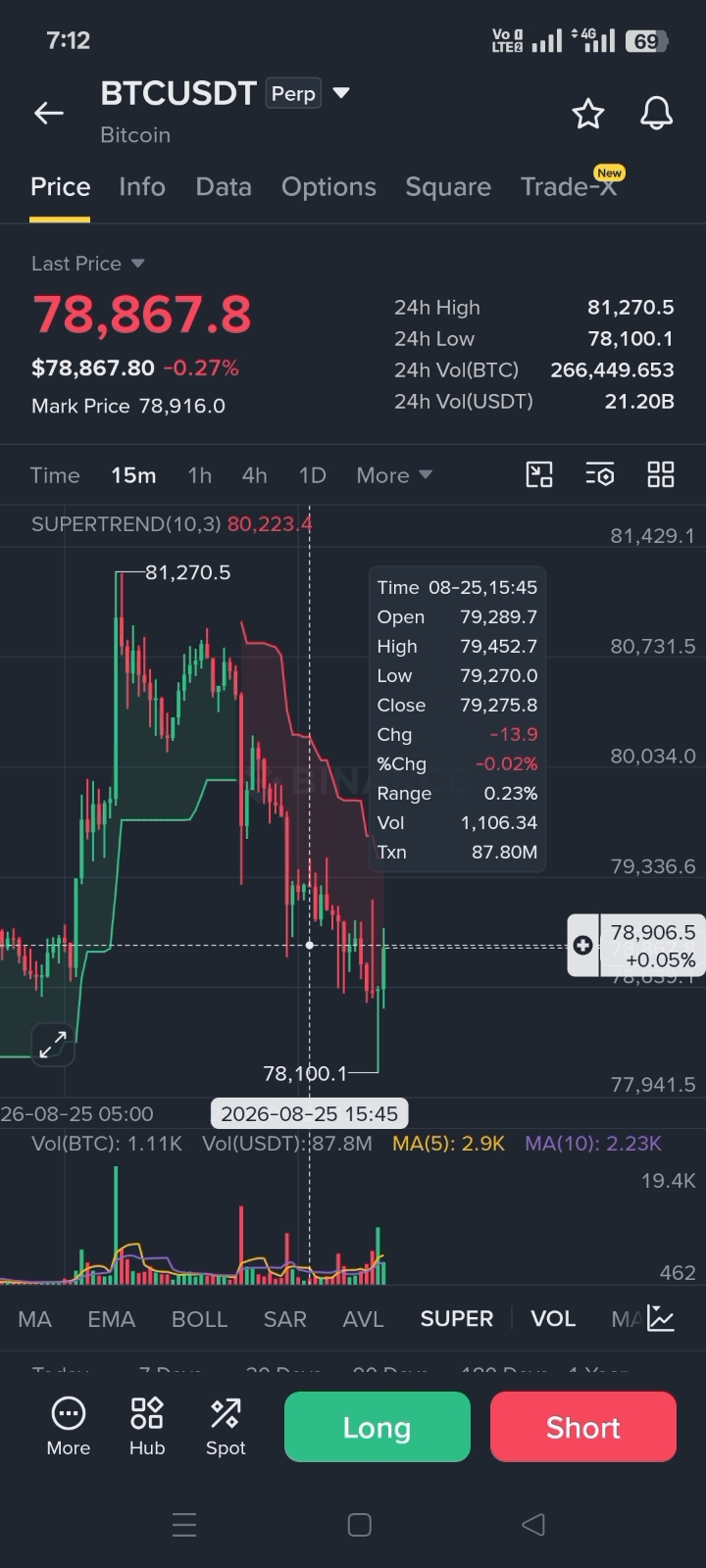
Task: Open the chart indicator settings icon
Action: [600, 475]
